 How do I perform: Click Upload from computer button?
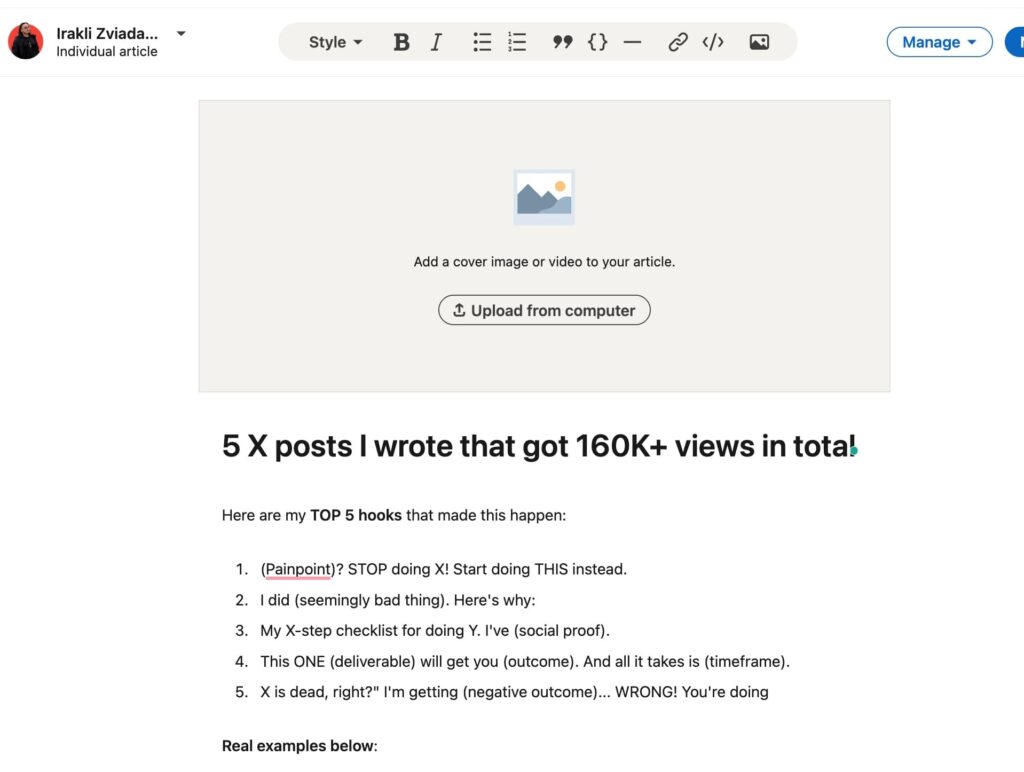544,310
